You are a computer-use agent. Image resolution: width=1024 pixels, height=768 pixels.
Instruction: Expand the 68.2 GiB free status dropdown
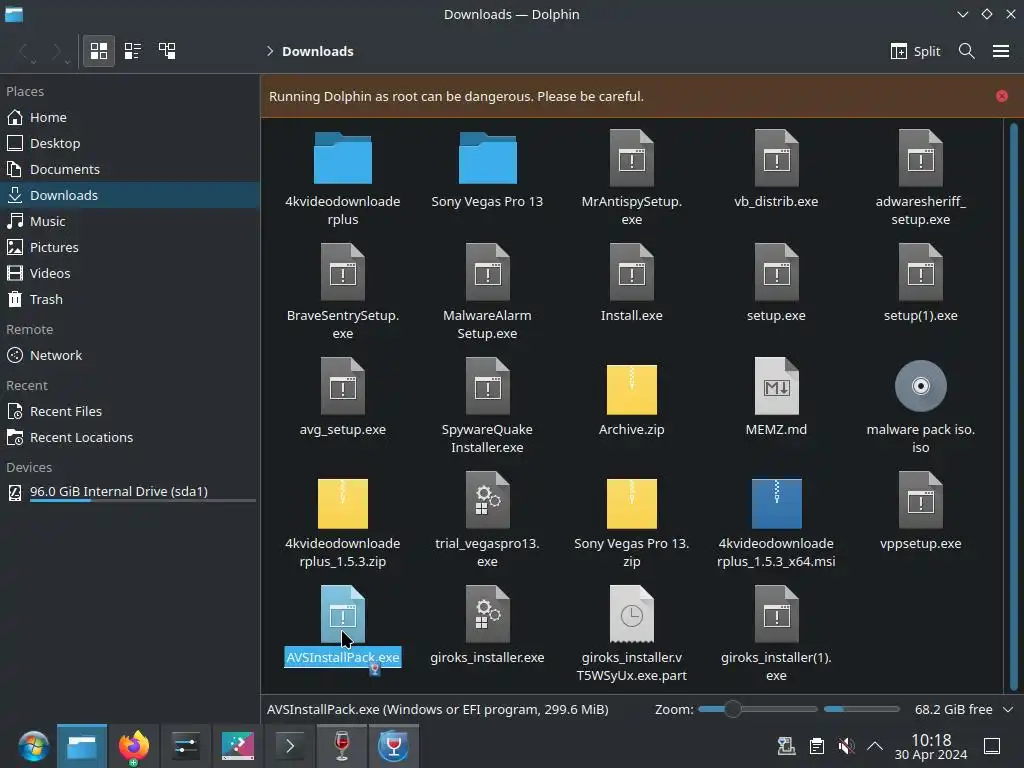tap(1008, 709)
